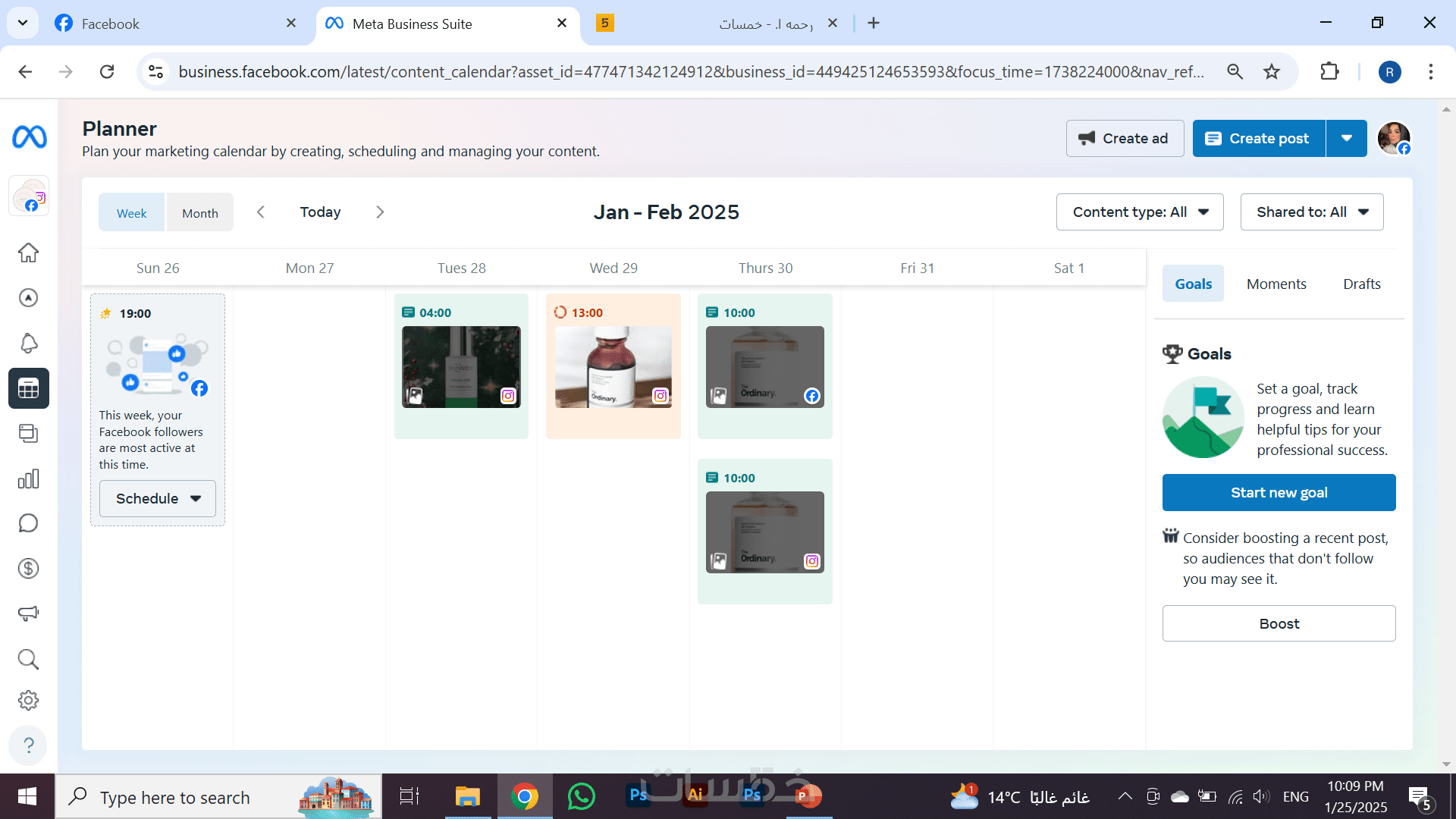The image size is (1456, 819).
Task: Open Wednesday 13:00 Ordinary post thumbnail
Action: point(613,367)
